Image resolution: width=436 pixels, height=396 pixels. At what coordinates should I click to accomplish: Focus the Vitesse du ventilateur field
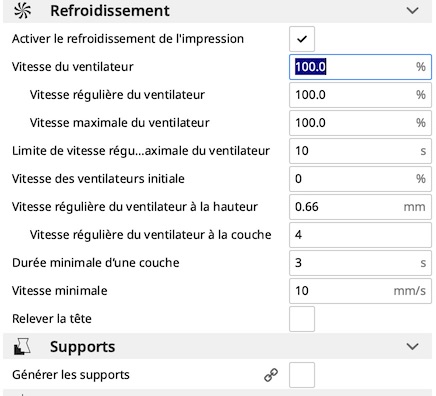[x=360, y=67]
